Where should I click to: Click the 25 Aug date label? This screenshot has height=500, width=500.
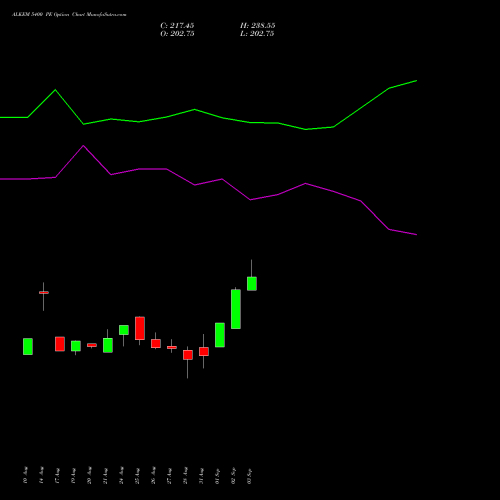pyautogui.click(x=137, y=476)
